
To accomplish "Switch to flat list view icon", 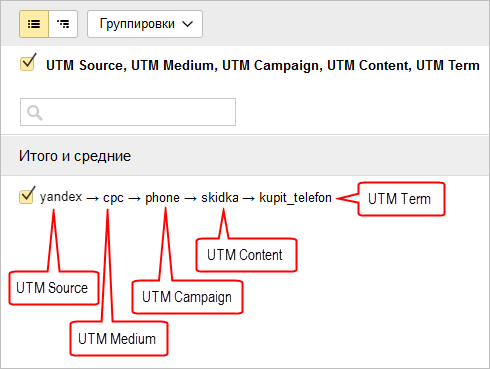I will 34,24.
